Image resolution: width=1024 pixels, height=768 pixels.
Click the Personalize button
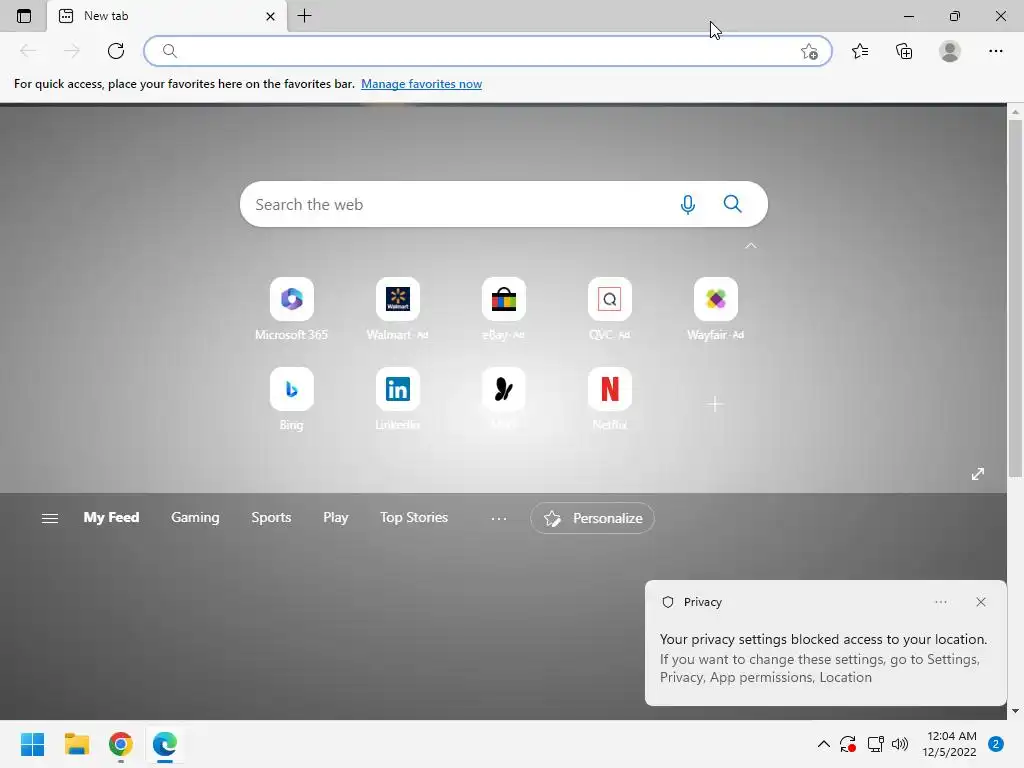click(x=592, y=518)
